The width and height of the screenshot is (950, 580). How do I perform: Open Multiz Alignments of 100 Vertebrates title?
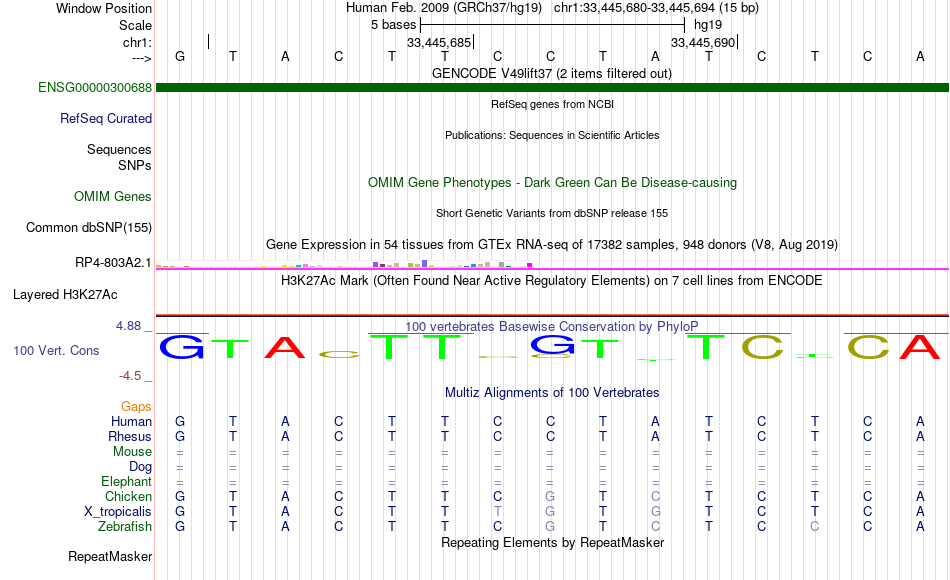pyautogui.click(x=552, y=392)
